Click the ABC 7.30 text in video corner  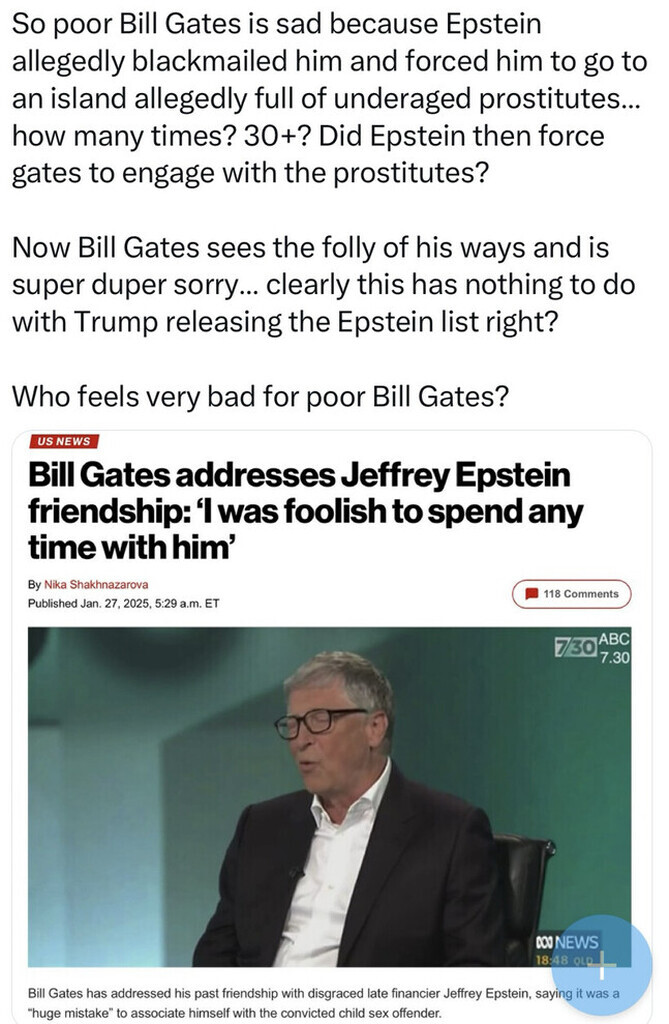coord(614,648)
